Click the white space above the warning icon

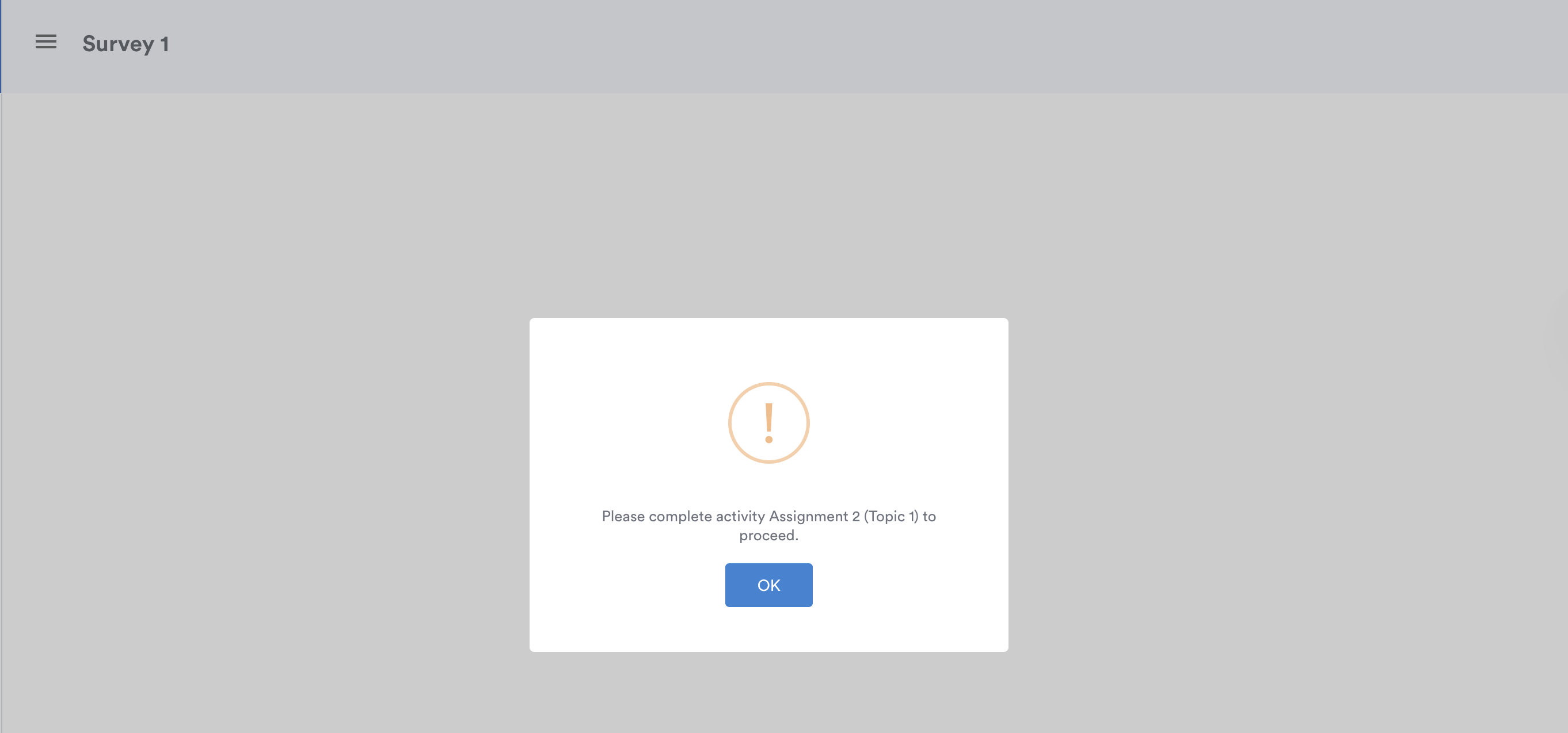pos(768,350)
